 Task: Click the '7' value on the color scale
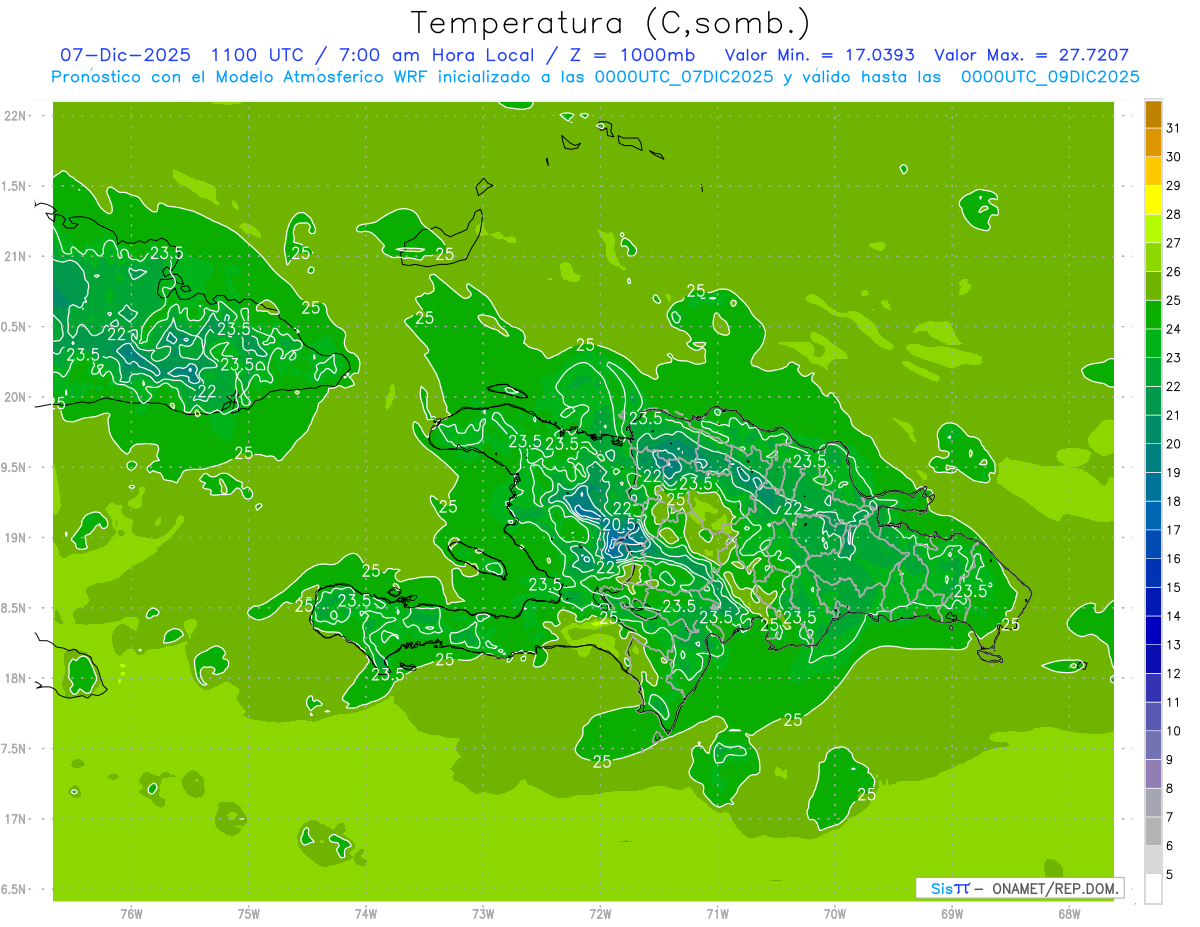coord(1170,818)
